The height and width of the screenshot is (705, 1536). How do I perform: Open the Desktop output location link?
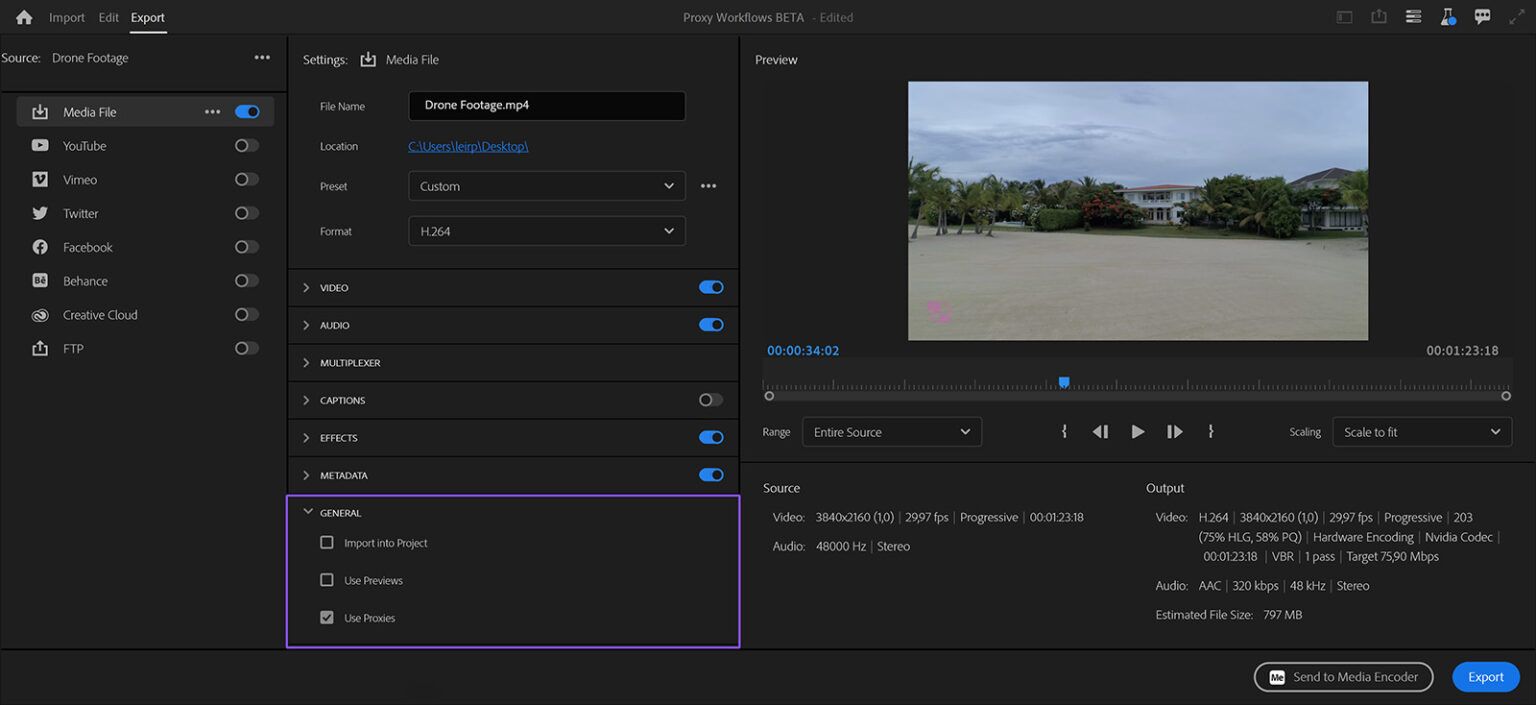pyautogui.click(x=468, y=146)
